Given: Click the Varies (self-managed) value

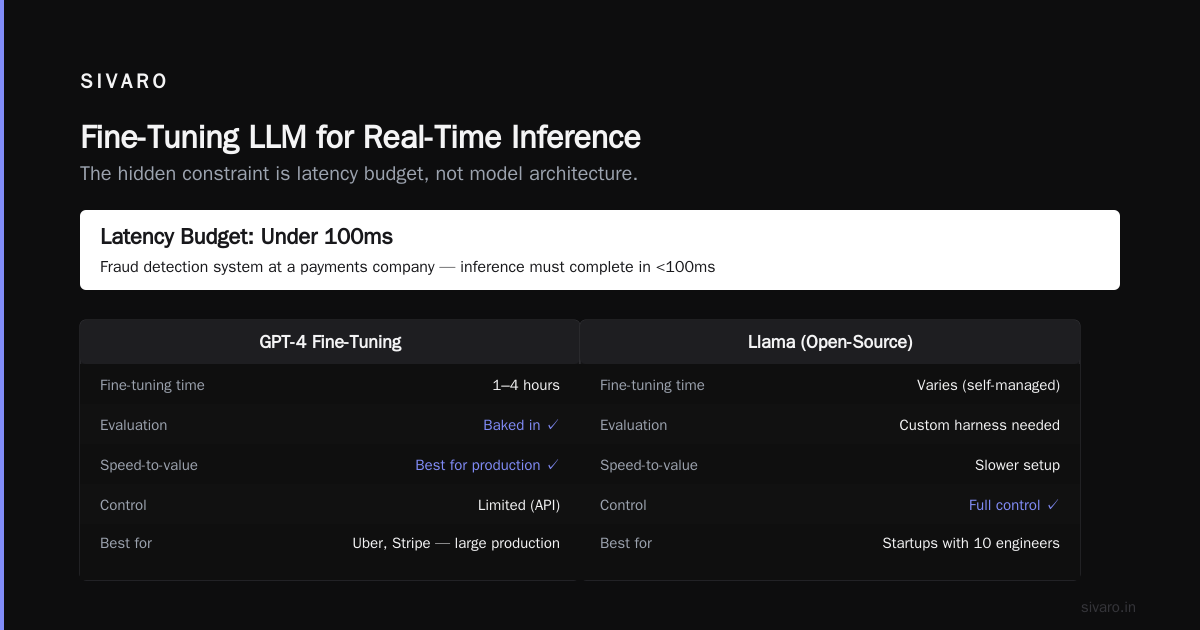Looking at the screenshot, I should [x=988, y=385].
